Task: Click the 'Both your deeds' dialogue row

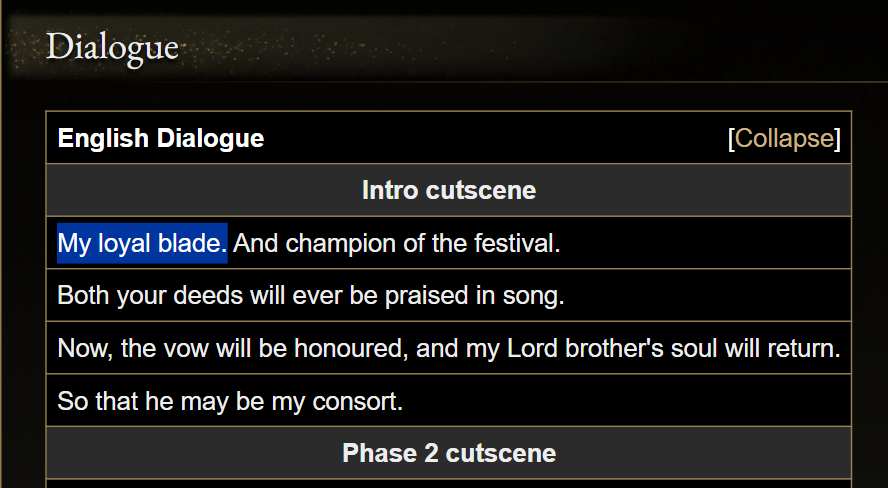Action: (x=311, y=296)
